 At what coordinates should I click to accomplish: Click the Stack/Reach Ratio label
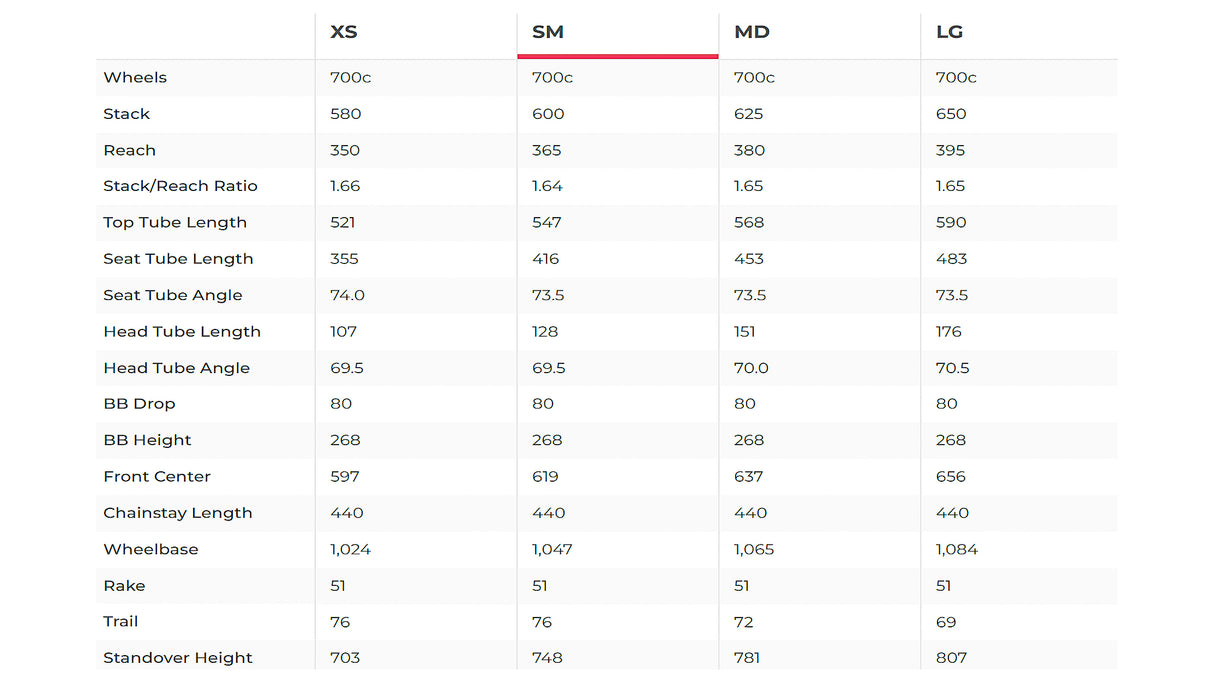click(x=180, y=186)
